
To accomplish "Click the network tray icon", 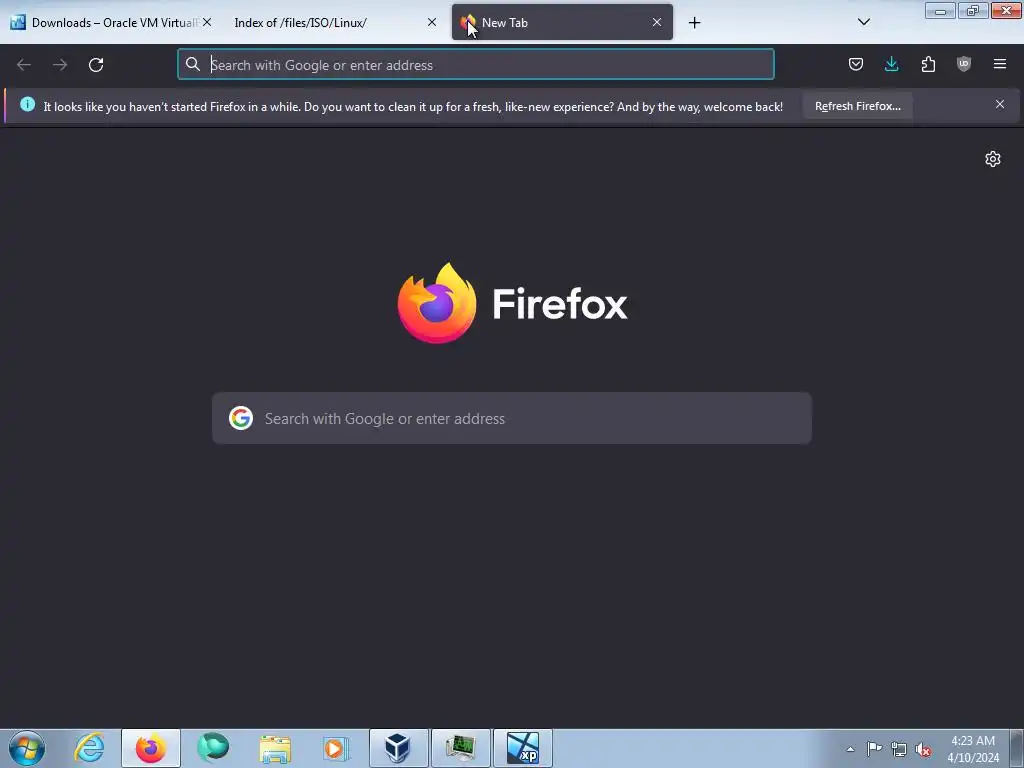I will coord(899,749).
